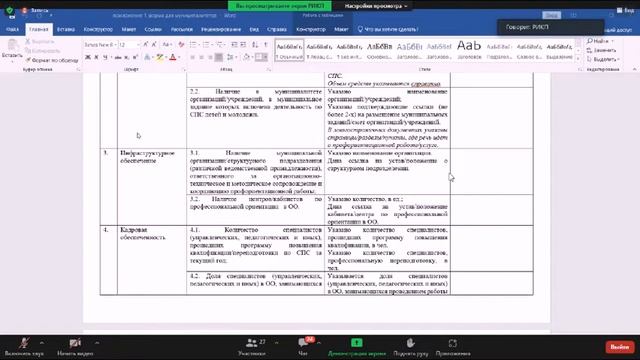Click the Increase Font Size icon
Image resolution: width=640 pixels, height=360 pixels.
(146, 44)
